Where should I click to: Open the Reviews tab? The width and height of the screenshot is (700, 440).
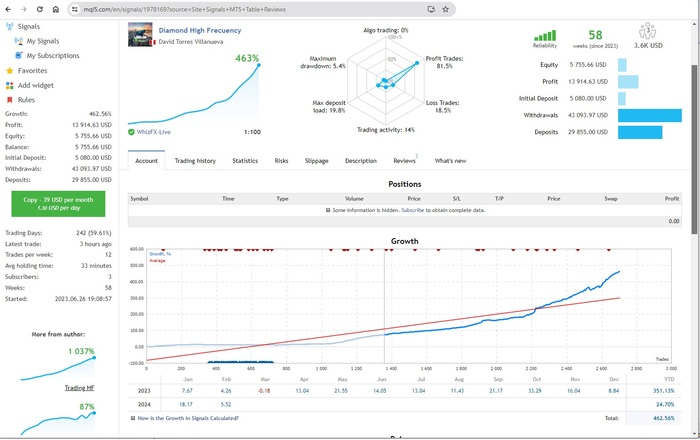pyautogui.click(x=404, y=161)
